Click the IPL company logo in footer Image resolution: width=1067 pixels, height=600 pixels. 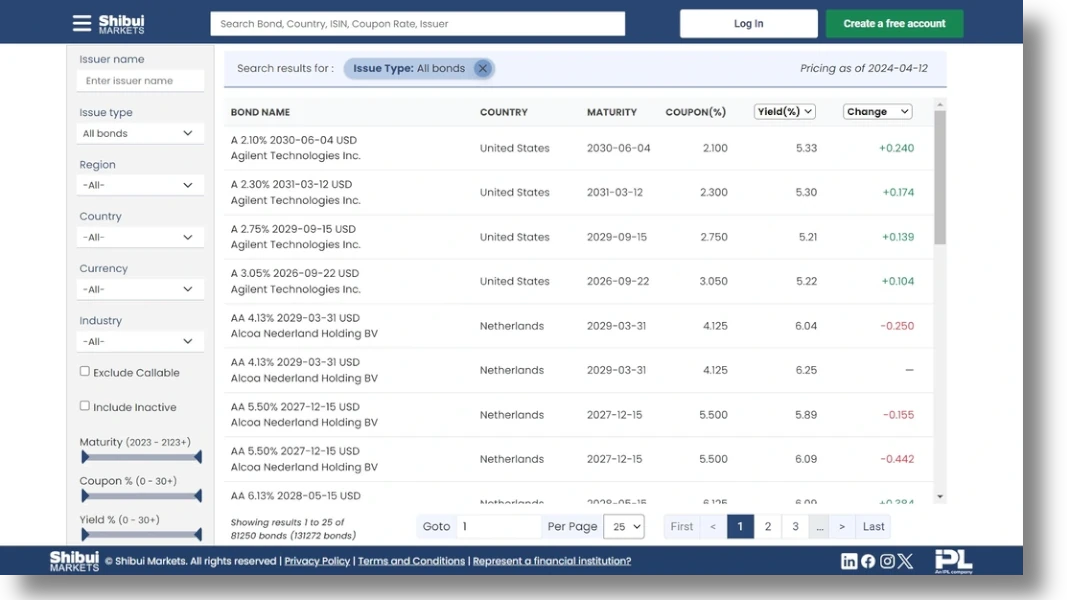953,561
